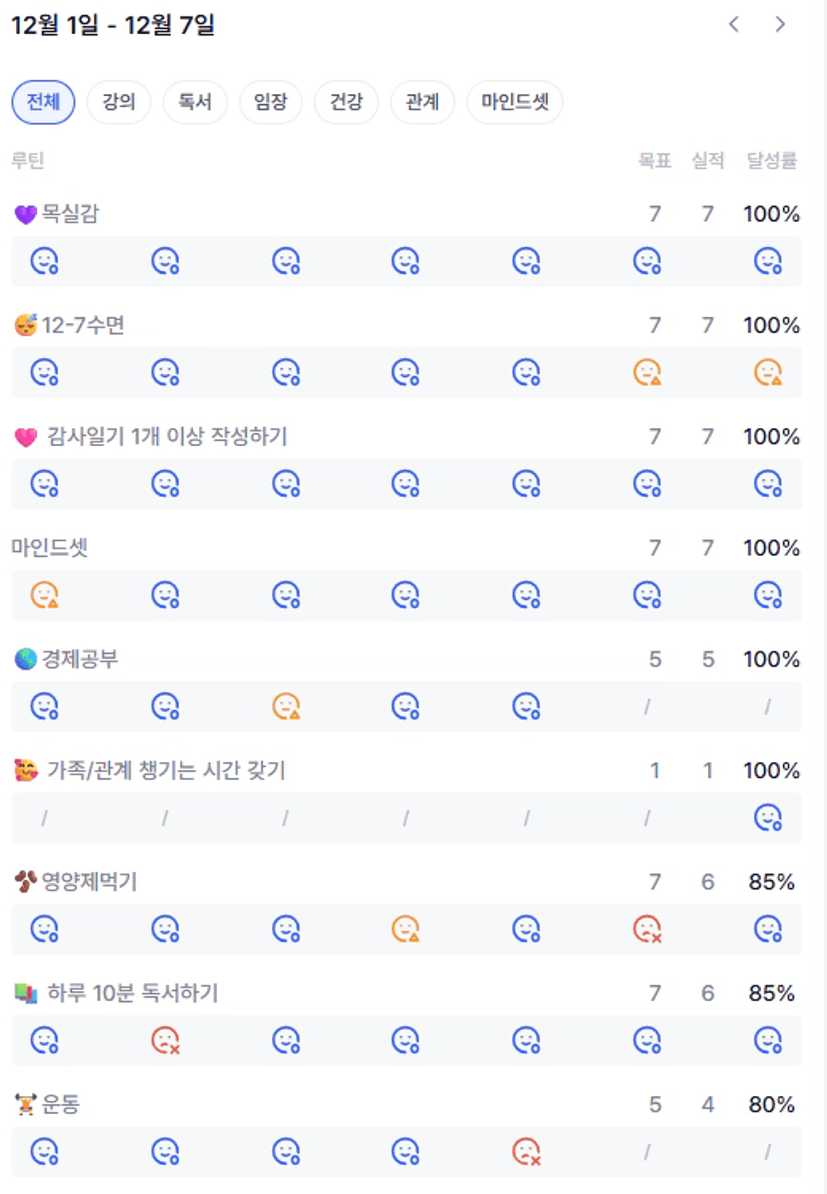Toggle first day orange face in 마인드셋 row
This screenshot has height=1194, width=827.
[44, 596]
